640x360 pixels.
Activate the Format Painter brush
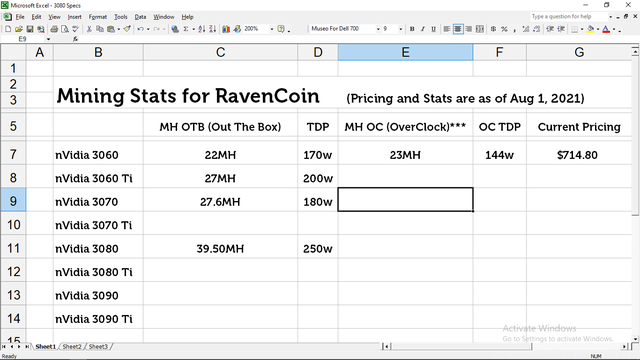click(127, 29)
